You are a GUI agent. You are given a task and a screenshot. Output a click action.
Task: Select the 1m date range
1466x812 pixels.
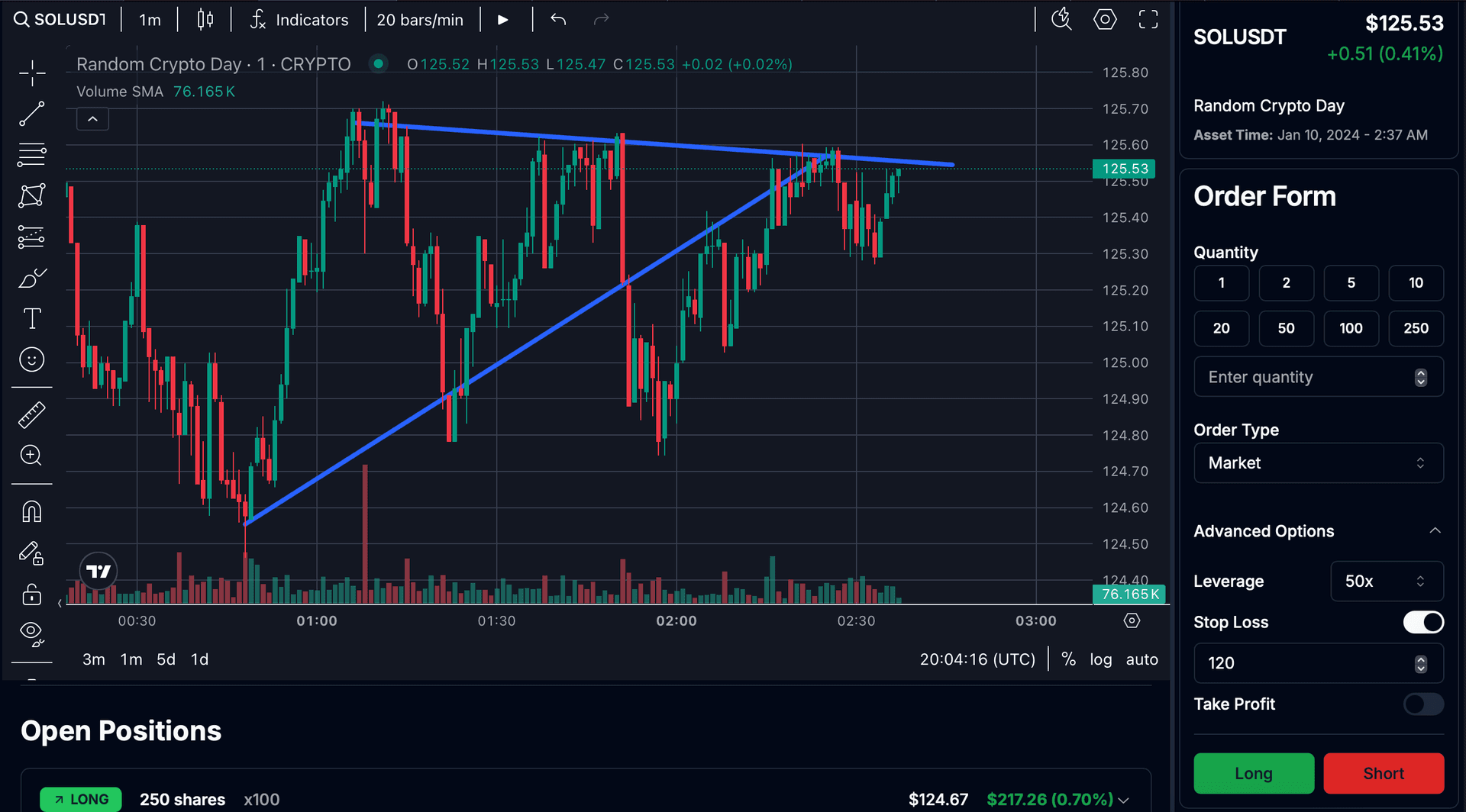click(x=131, y=659)
